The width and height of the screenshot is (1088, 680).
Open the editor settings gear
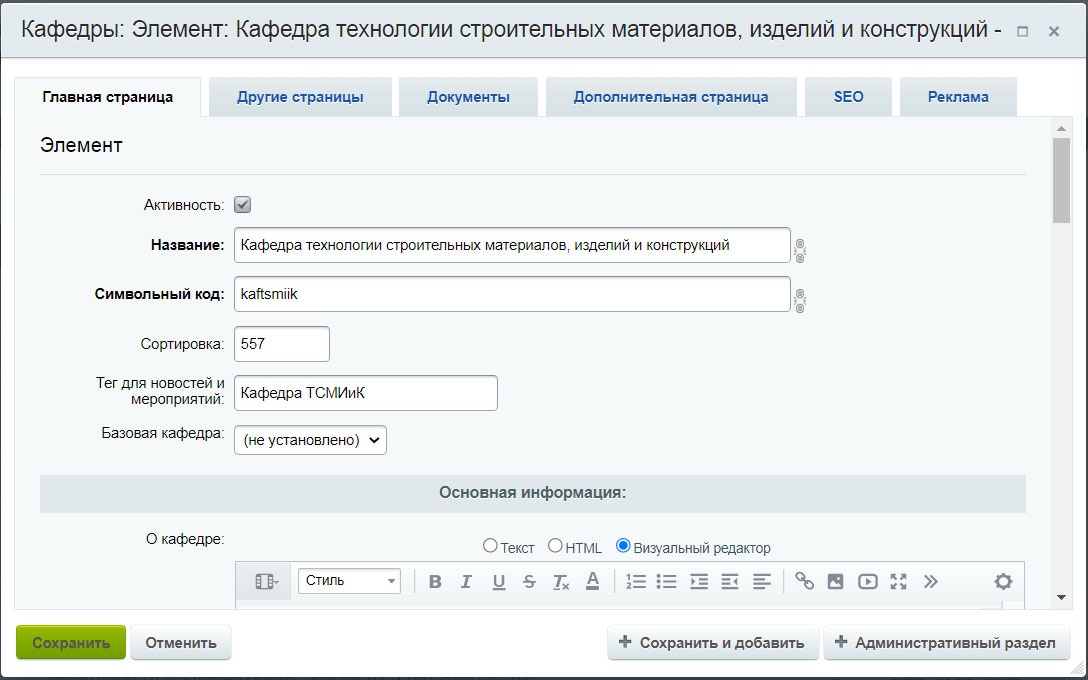pyautogui.click(x=1003, y=581)
